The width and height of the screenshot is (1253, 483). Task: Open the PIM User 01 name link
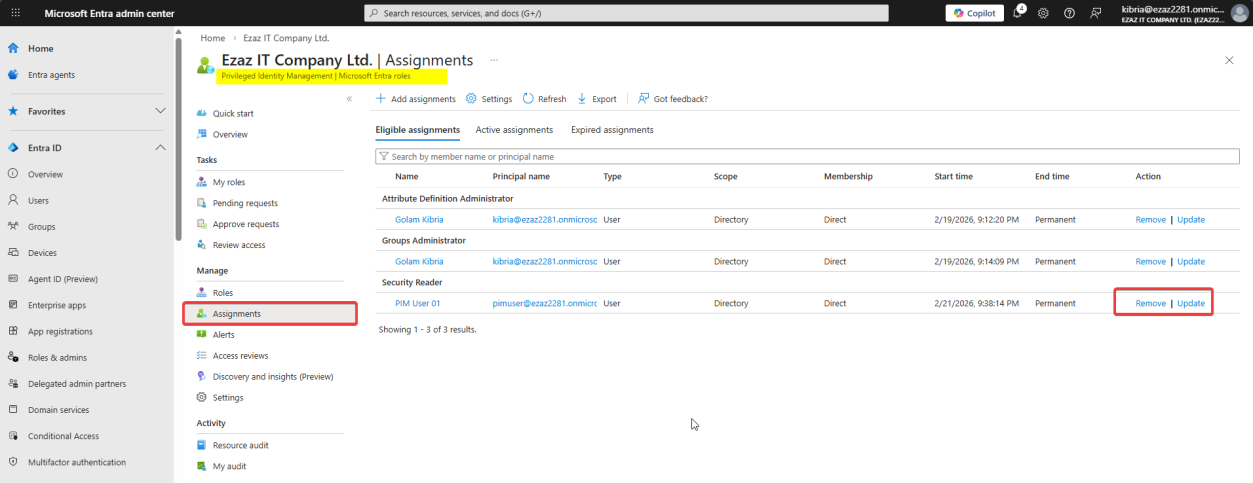pyautogui.click(x=418, y=303)
